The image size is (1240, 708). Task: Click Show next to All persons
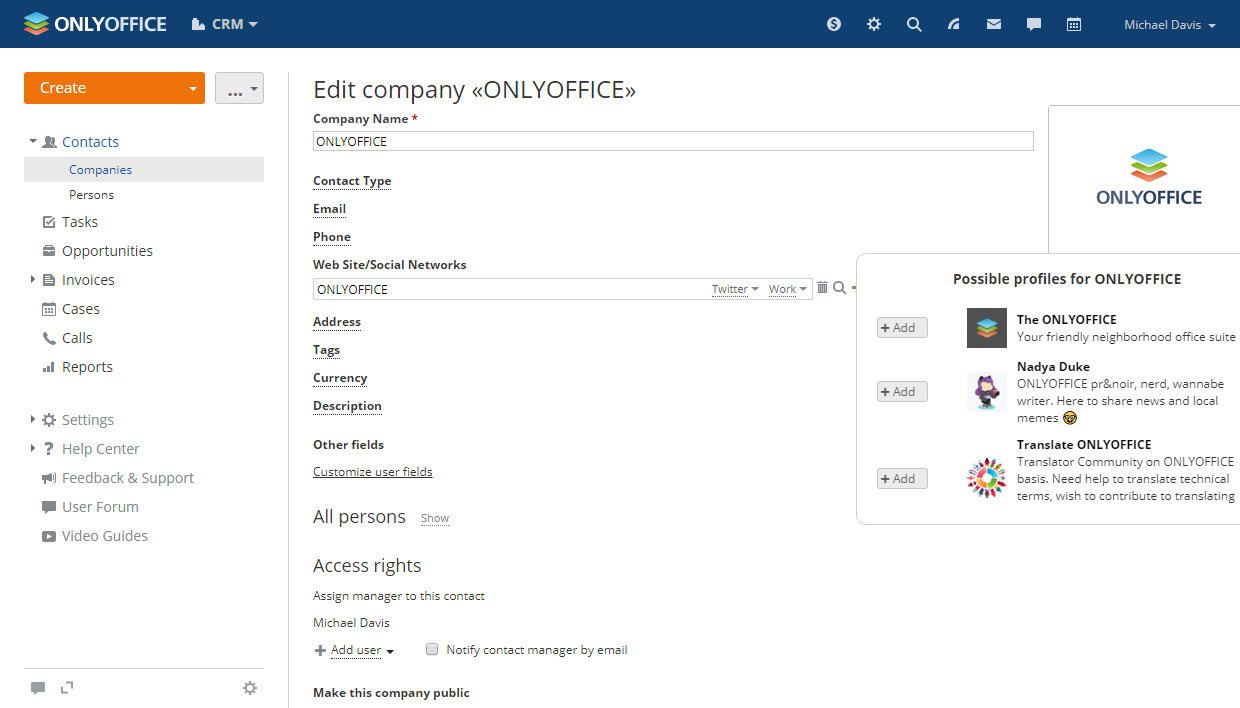(x=435, y=519)
